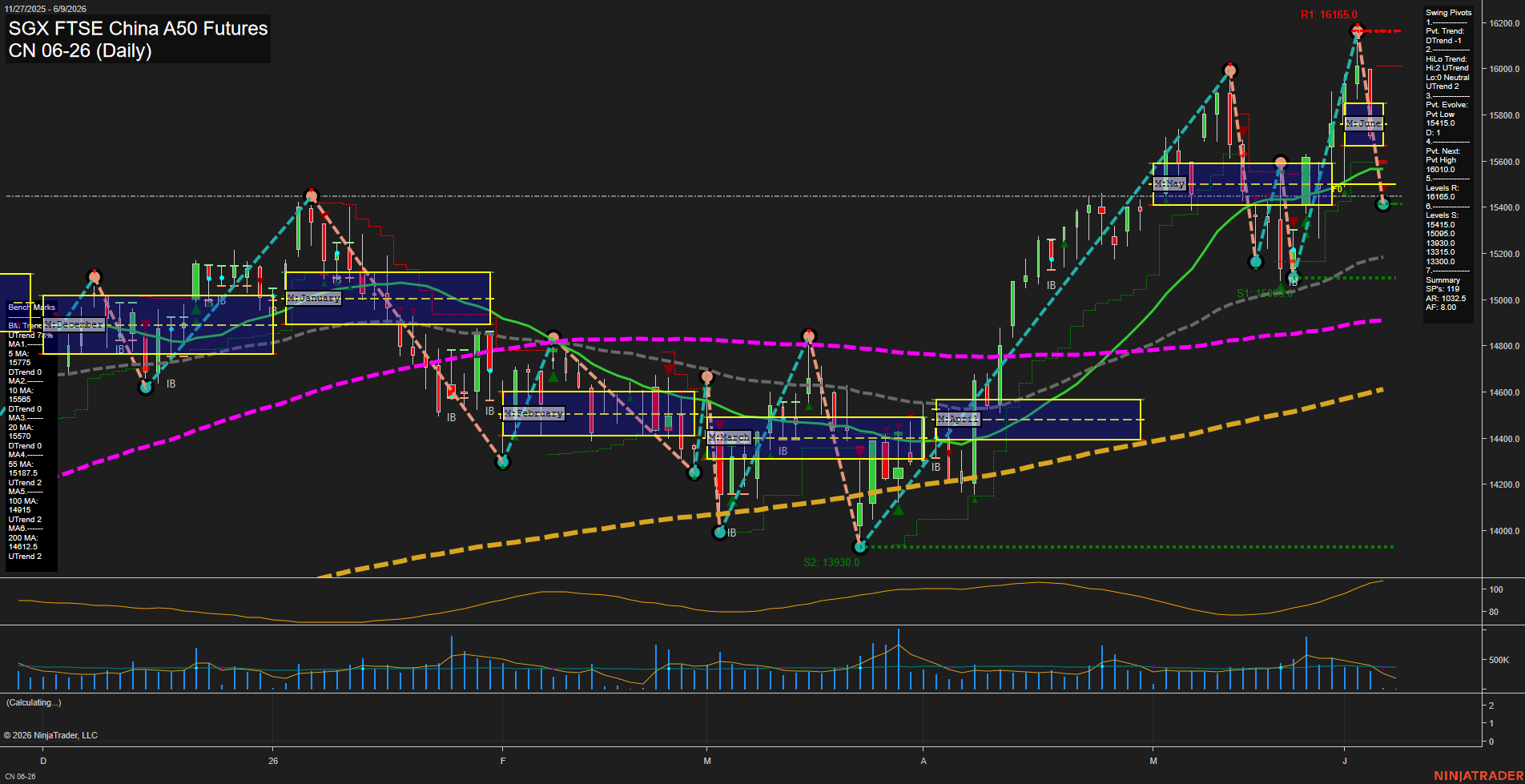This screenshot has height=784, width=1525.
Task: Click the 10 MA value 15565
Action: click(19, 400)
